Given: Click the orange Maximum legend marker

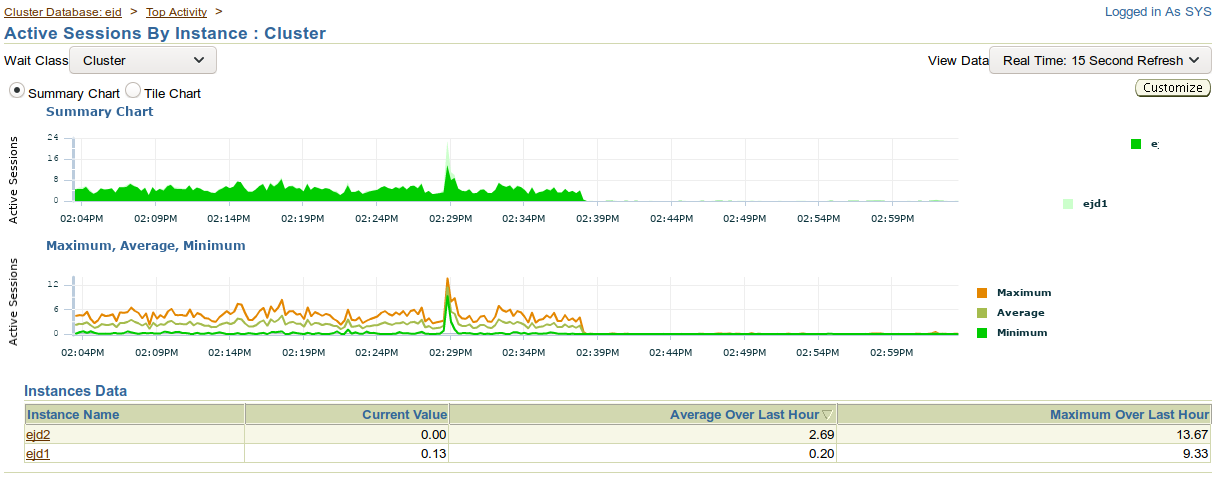Looking at the screenshot, I should [x=982, y=293].
